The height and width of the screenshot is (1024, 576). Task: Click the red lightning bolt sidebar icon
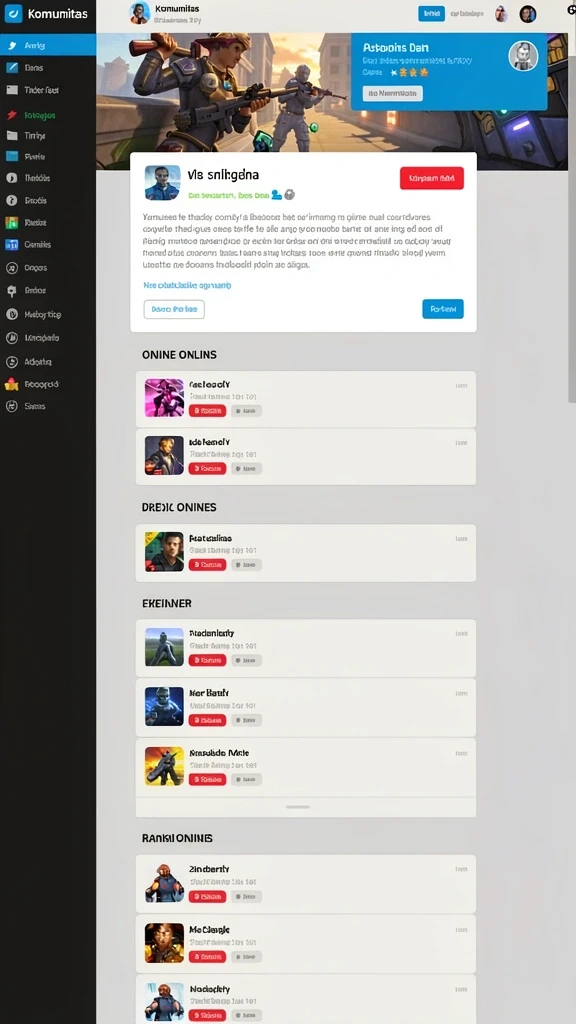11,115
